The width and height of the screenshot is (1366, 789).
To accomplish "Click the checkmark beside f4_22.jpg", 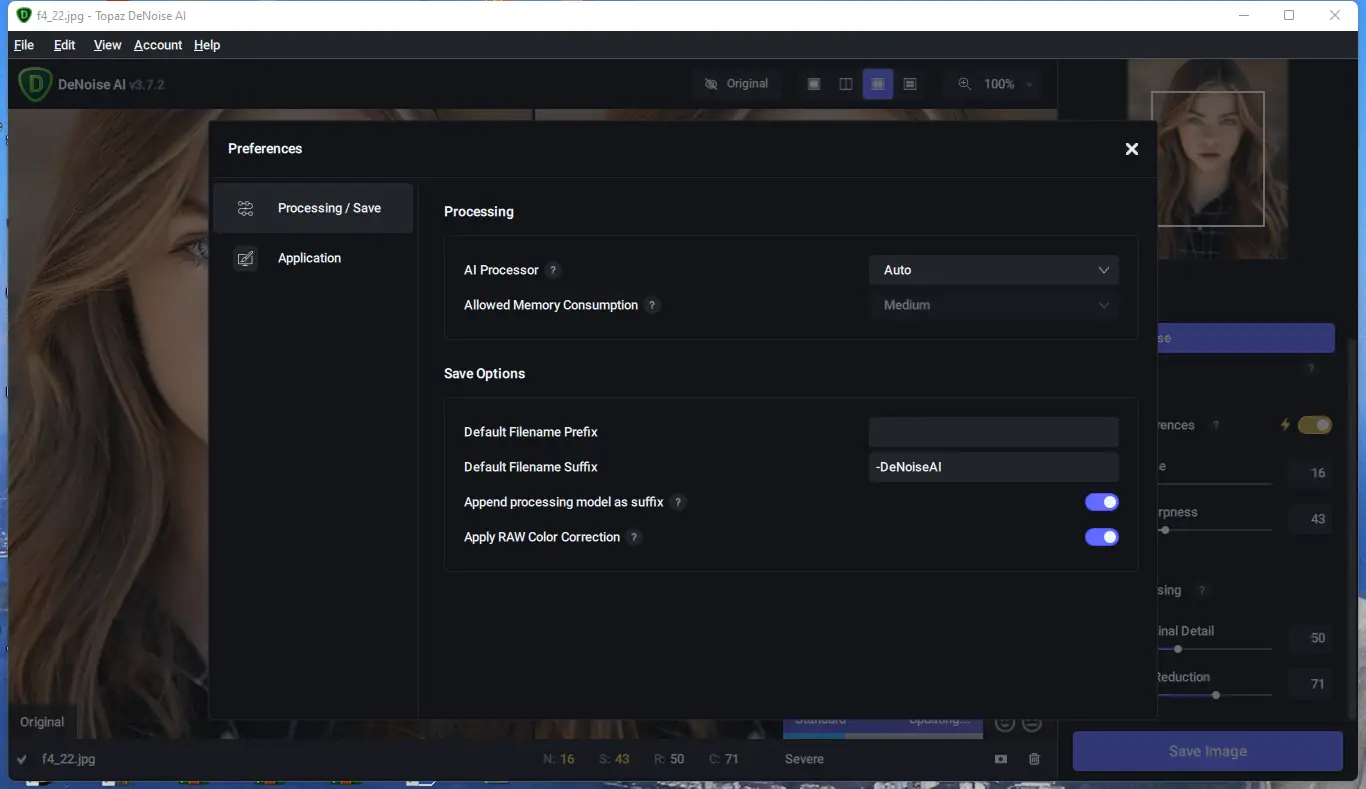I will point(22,759).
